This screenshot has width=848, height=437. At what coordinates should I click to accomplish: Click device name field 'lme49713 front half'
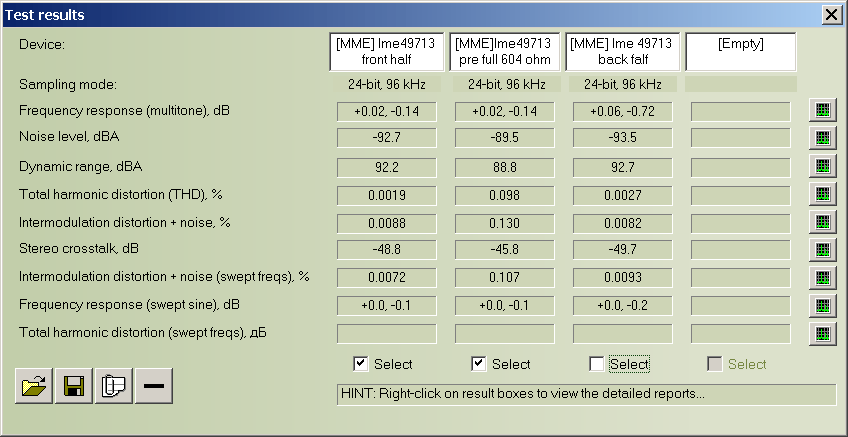coord(386,51)
